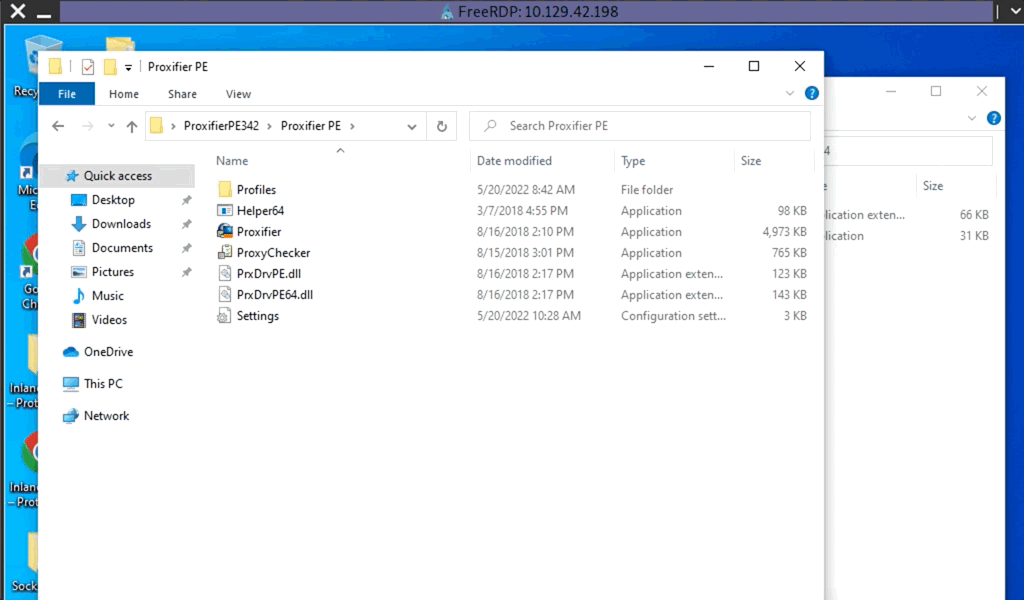Switch to the View ribbon tab
Viewport: 1024px width, 600px height.
[238, 94]
